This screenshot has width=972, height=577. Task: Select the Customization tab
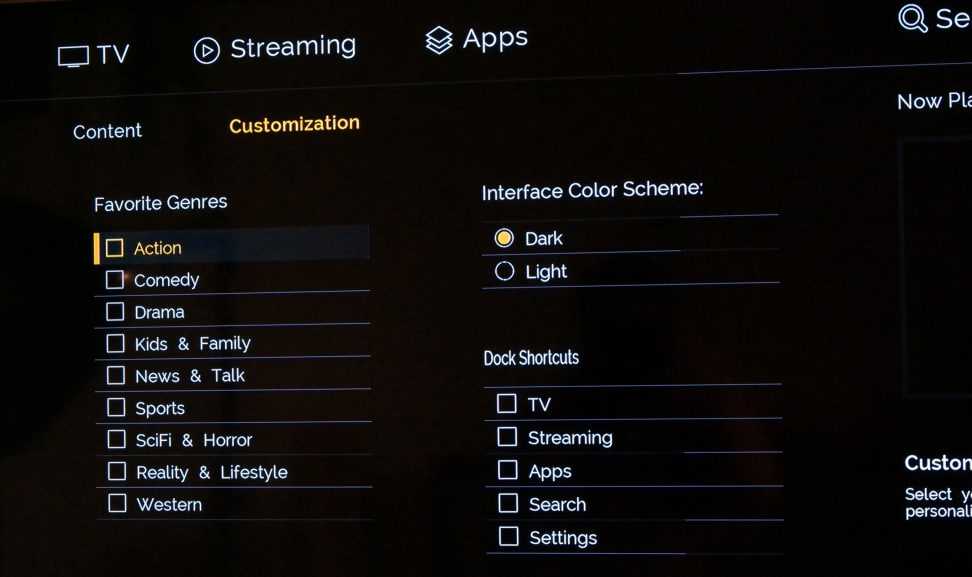tap(294, 124)
